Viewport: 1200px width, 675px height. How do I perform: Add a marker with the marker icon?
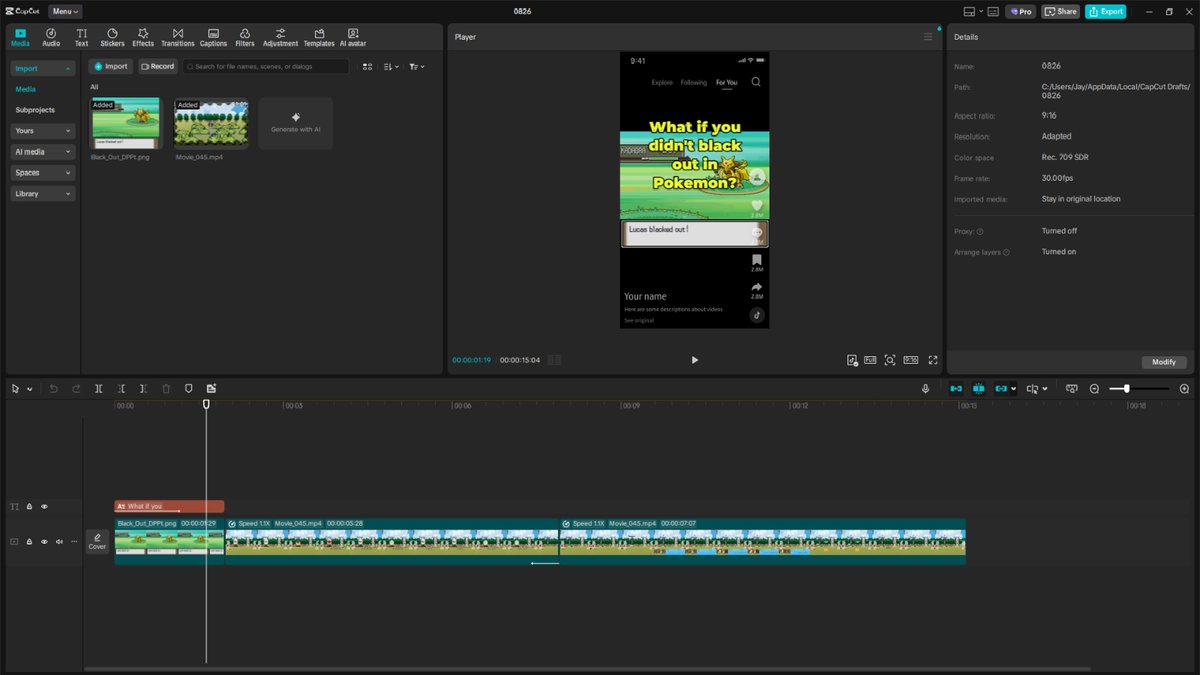click(188, 388)
